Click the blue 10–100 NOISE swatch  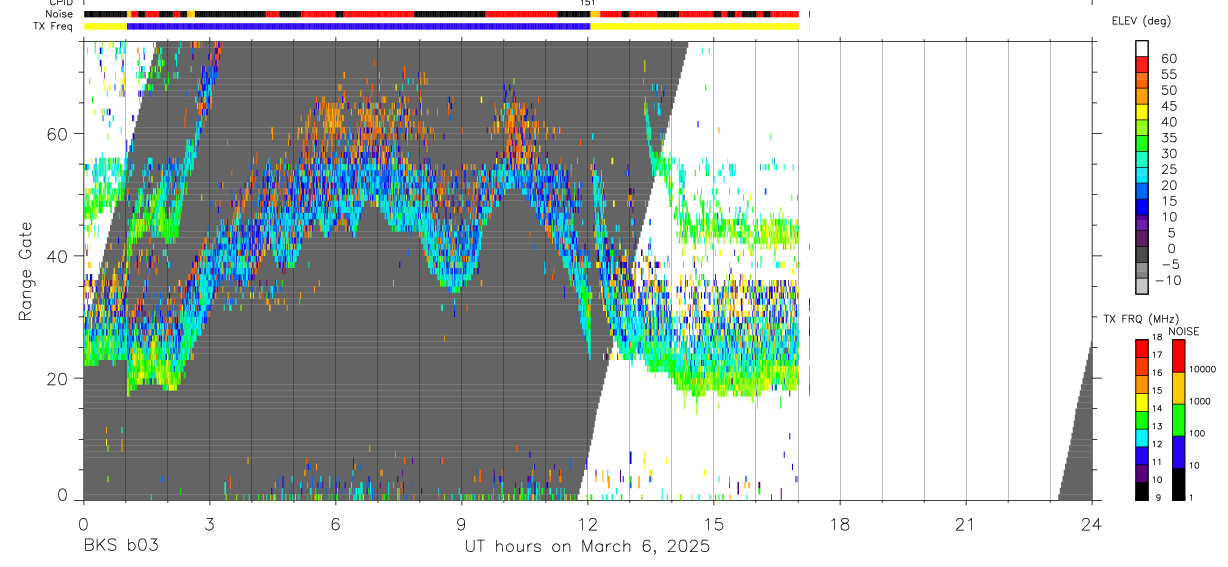point(1178,452)
